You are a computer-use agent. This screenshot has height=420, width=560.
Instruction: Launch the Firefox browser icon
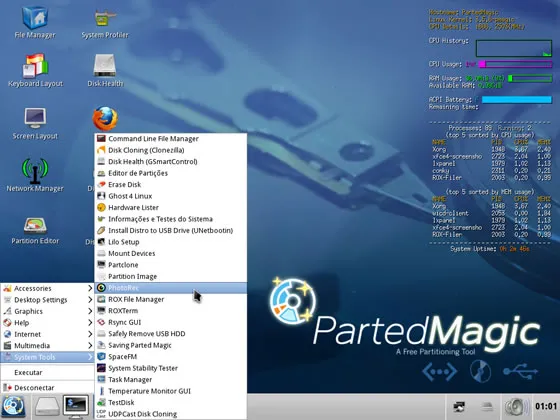[x=105, y=118]
